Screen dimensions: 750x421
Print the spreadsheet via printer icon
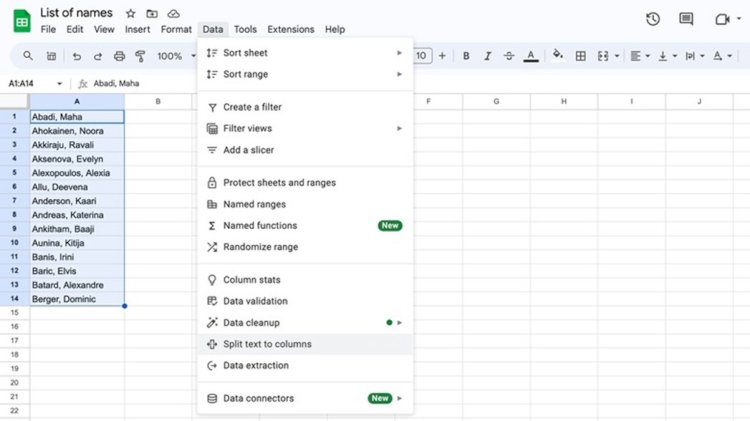(119, 56)
